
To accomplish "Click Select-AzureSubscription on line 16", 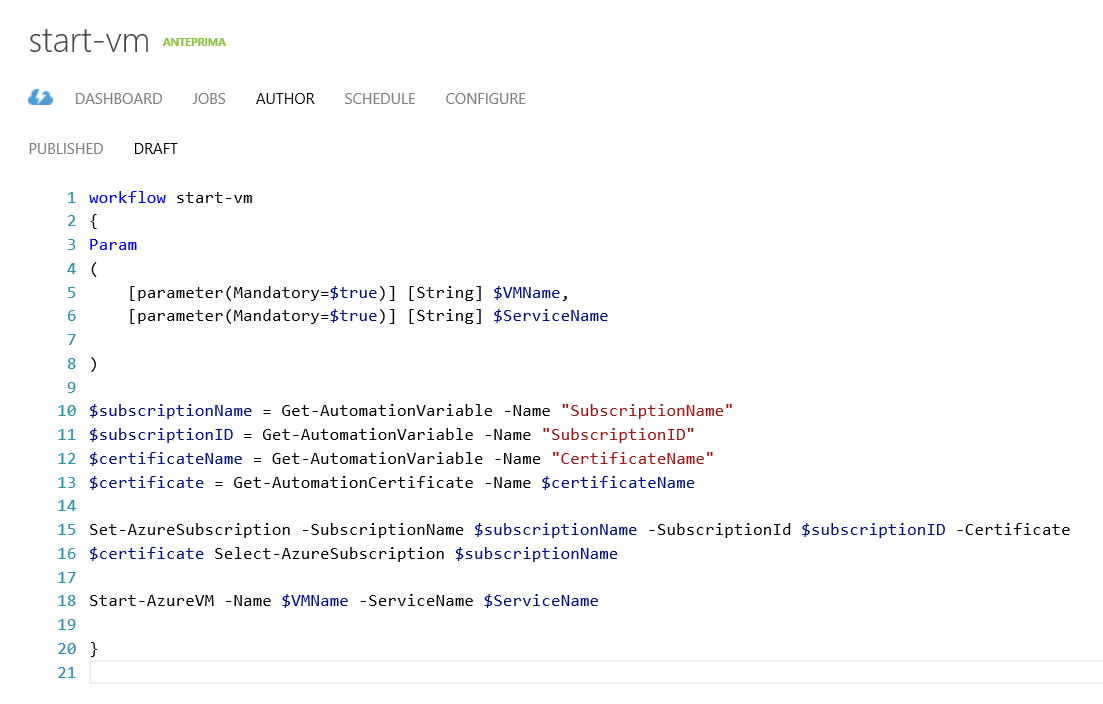I will pos(329,553).
